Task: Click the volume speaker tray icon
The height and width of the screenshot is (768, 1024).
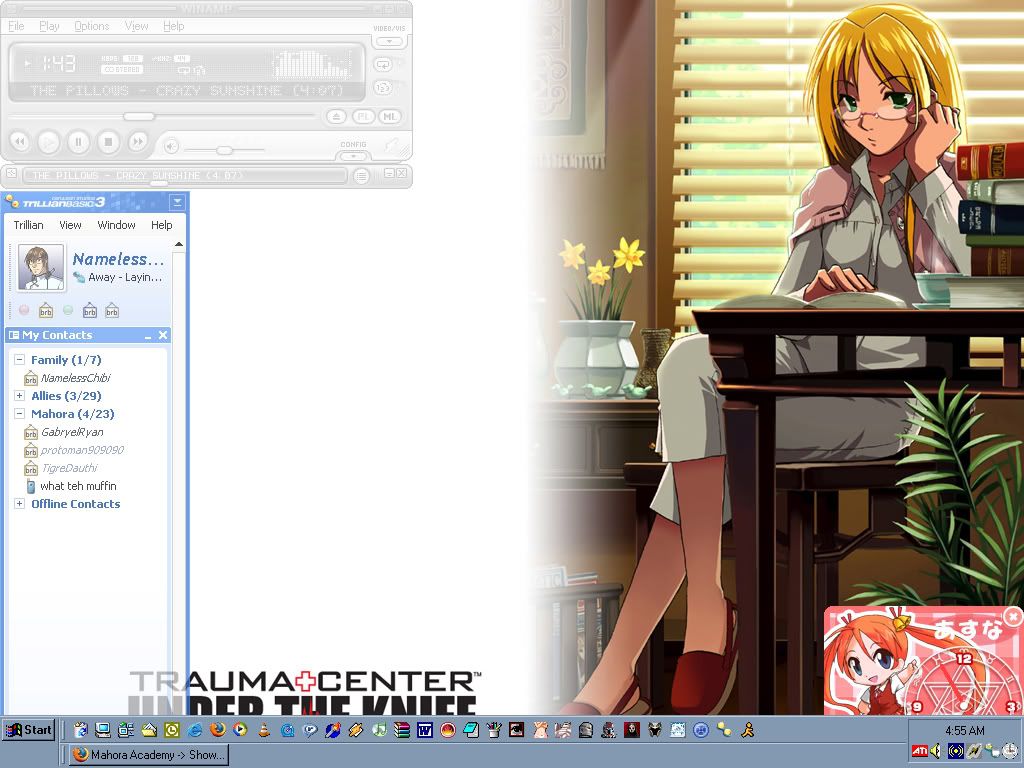Action: [936, 751]
